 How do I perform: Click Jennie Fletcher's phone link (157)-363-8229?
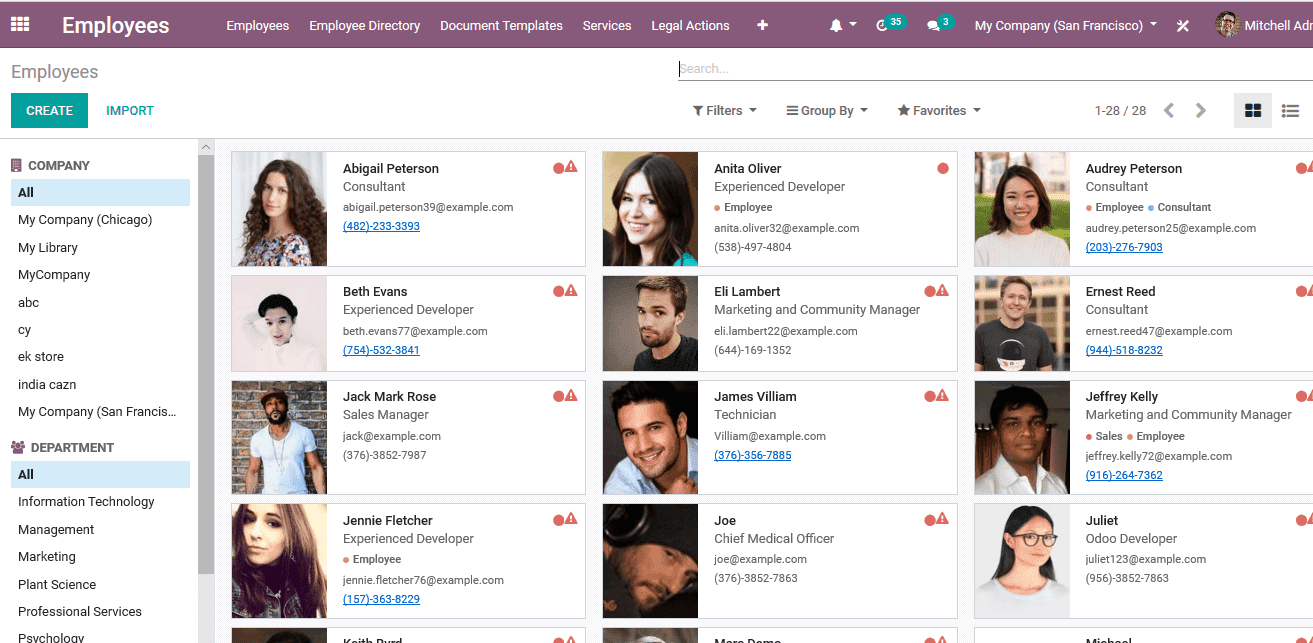point(381,599)
